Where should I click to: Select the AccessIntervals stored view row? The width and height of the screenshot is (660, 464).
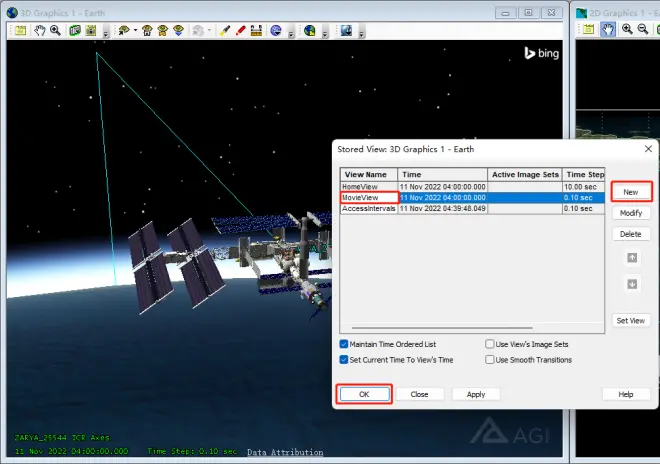pos(472,208)
